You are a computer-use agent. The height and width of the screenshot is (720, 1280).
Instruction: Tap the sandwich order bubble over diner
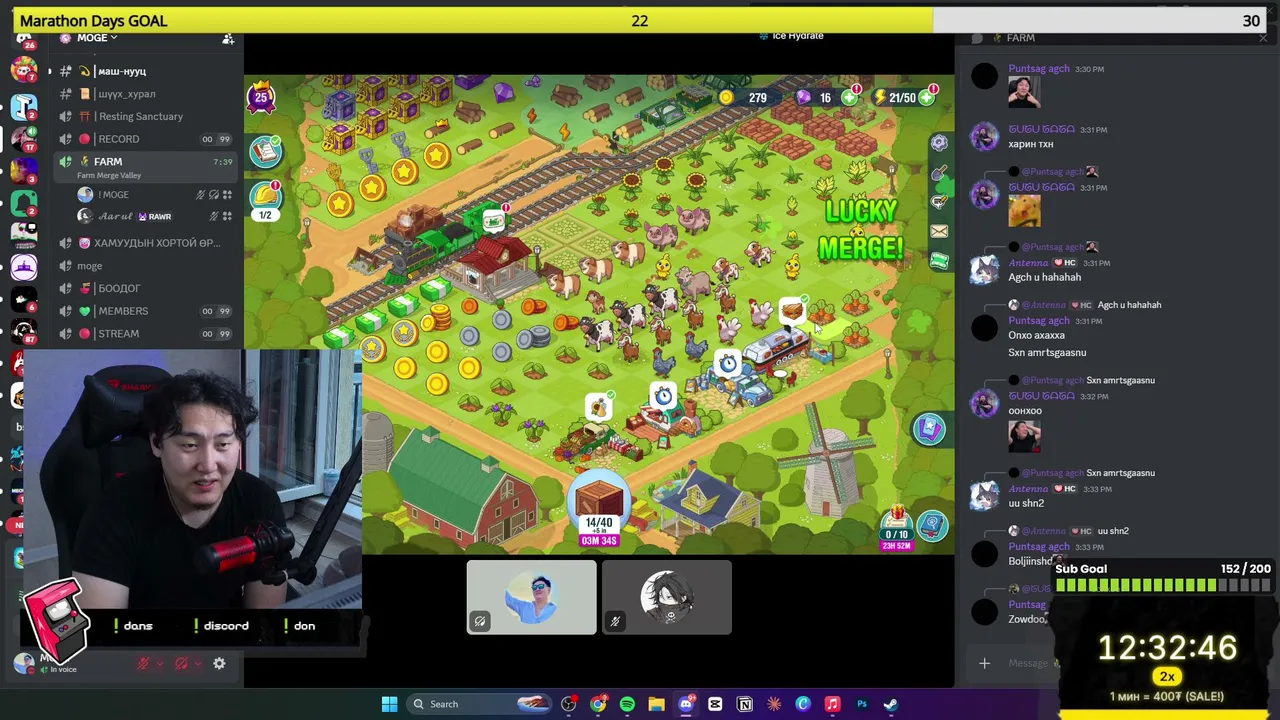coord(792,311)
